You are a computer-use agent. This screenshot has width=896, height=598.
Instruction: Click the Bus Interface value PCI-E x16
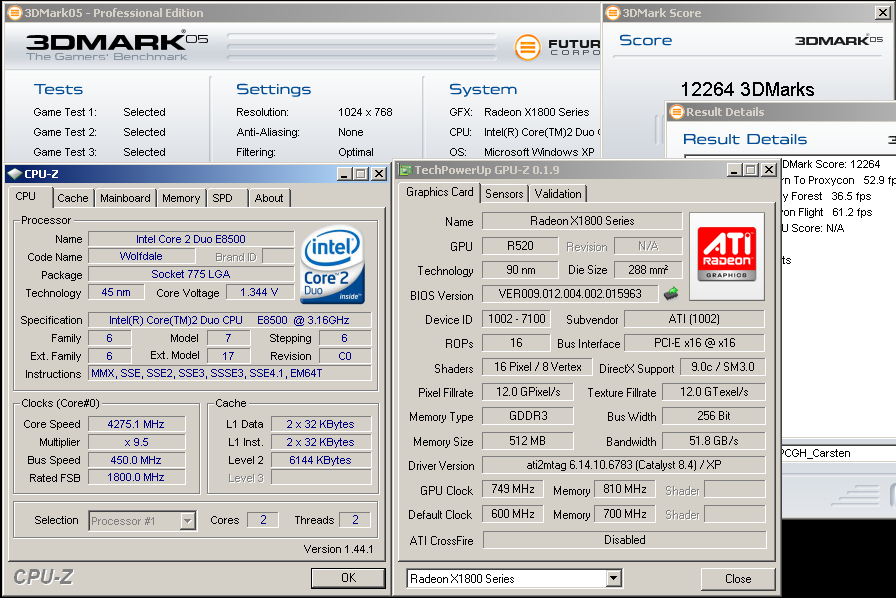pyautogui.click(x=695, y=343)
